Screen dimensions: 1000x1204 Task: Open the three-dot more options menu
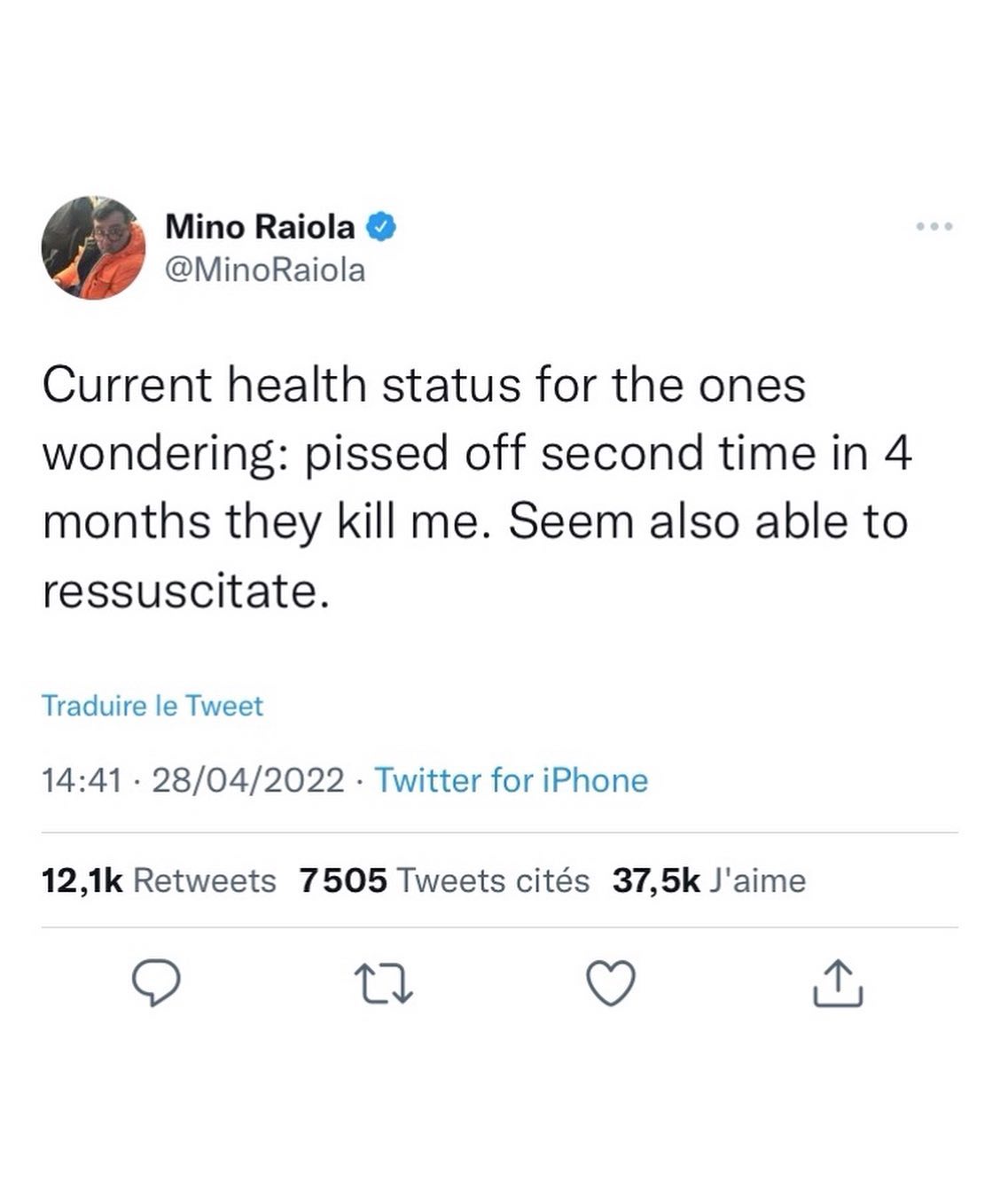tap(934, 227)
